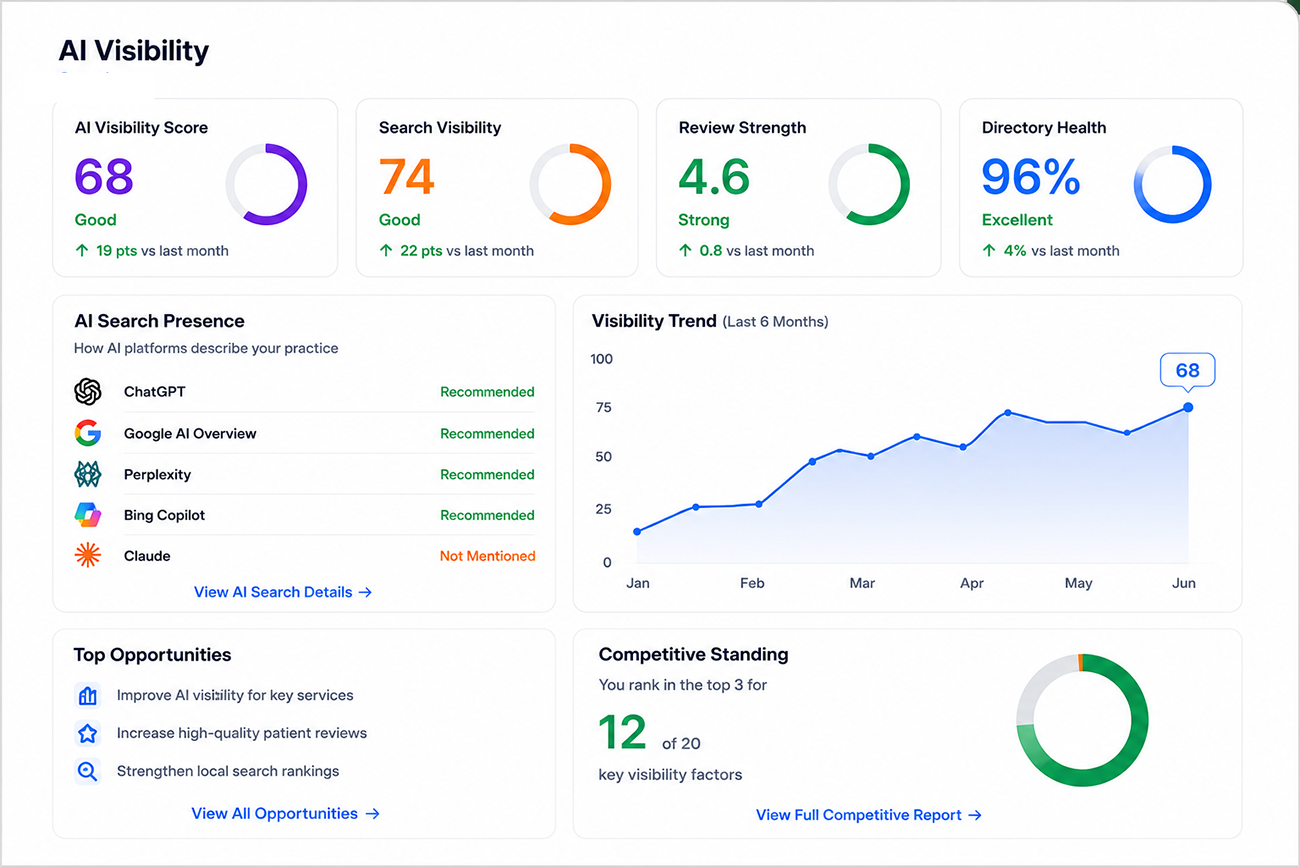Select Increase high-quality patient reviews
Viewport: 1300px width, 867px height.
click(242, 733)
